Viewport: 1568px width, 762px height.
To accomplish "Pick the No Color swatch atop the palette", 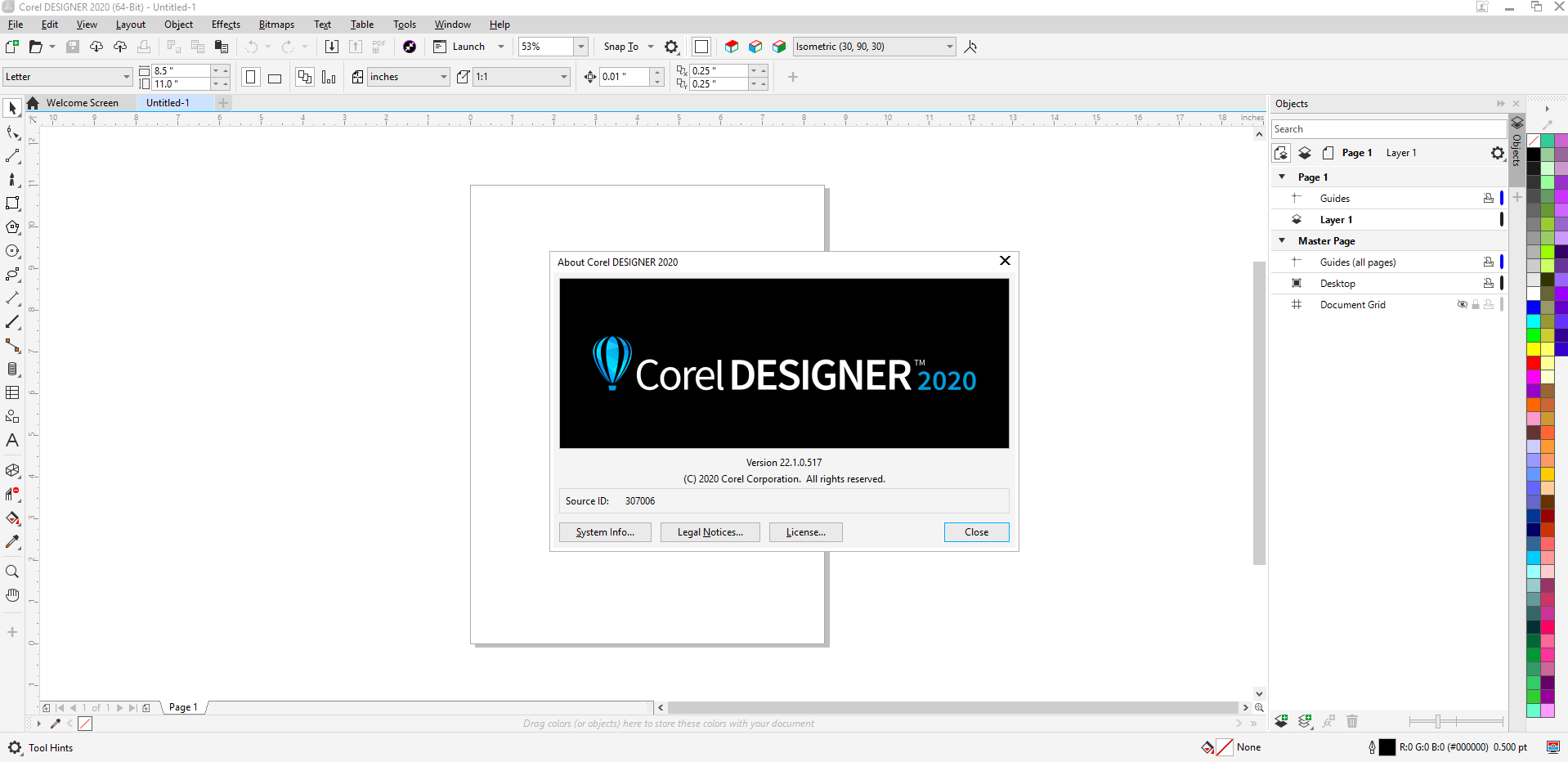I will click(x=1534, y=141).
